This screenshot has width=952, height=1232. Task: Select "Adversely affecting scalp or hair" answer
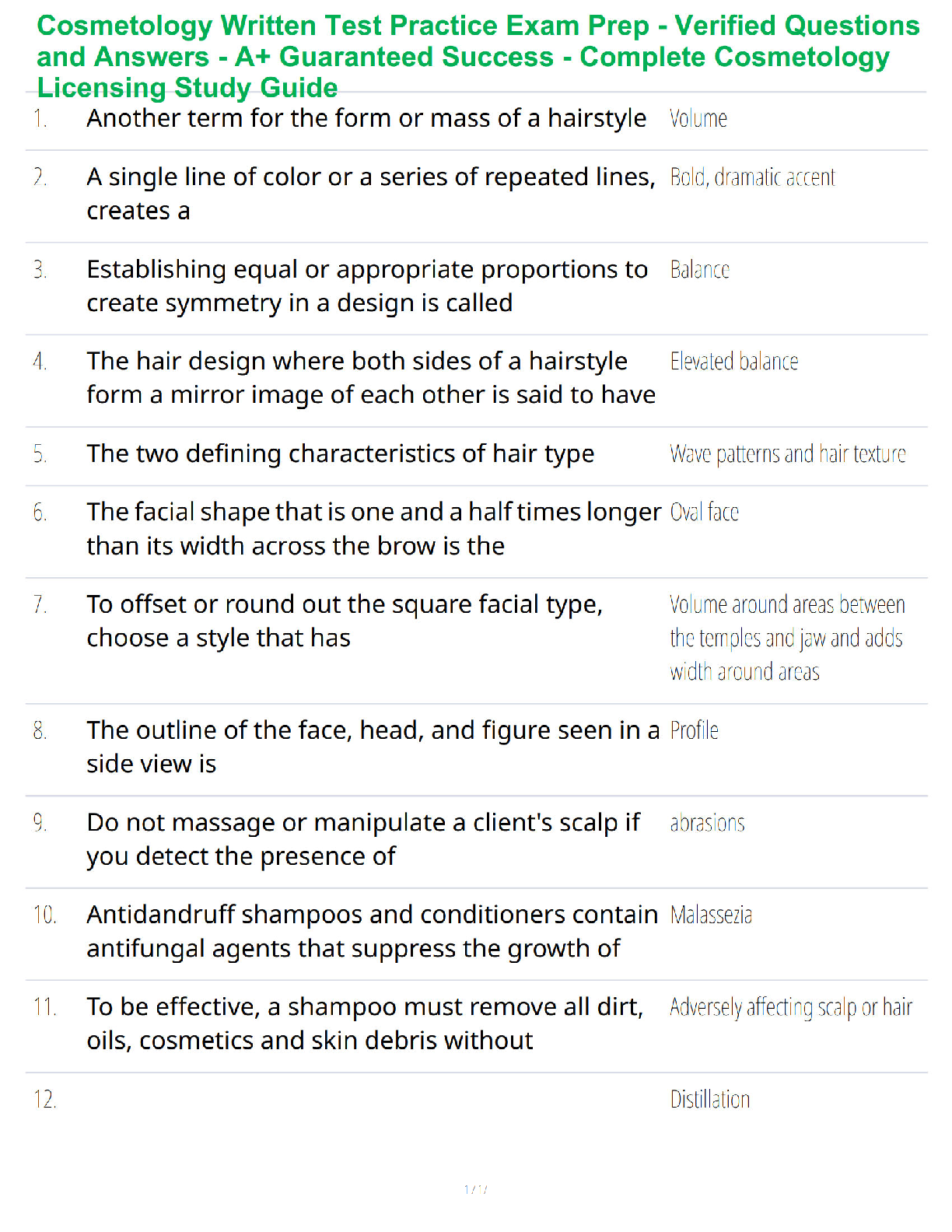790,1008
